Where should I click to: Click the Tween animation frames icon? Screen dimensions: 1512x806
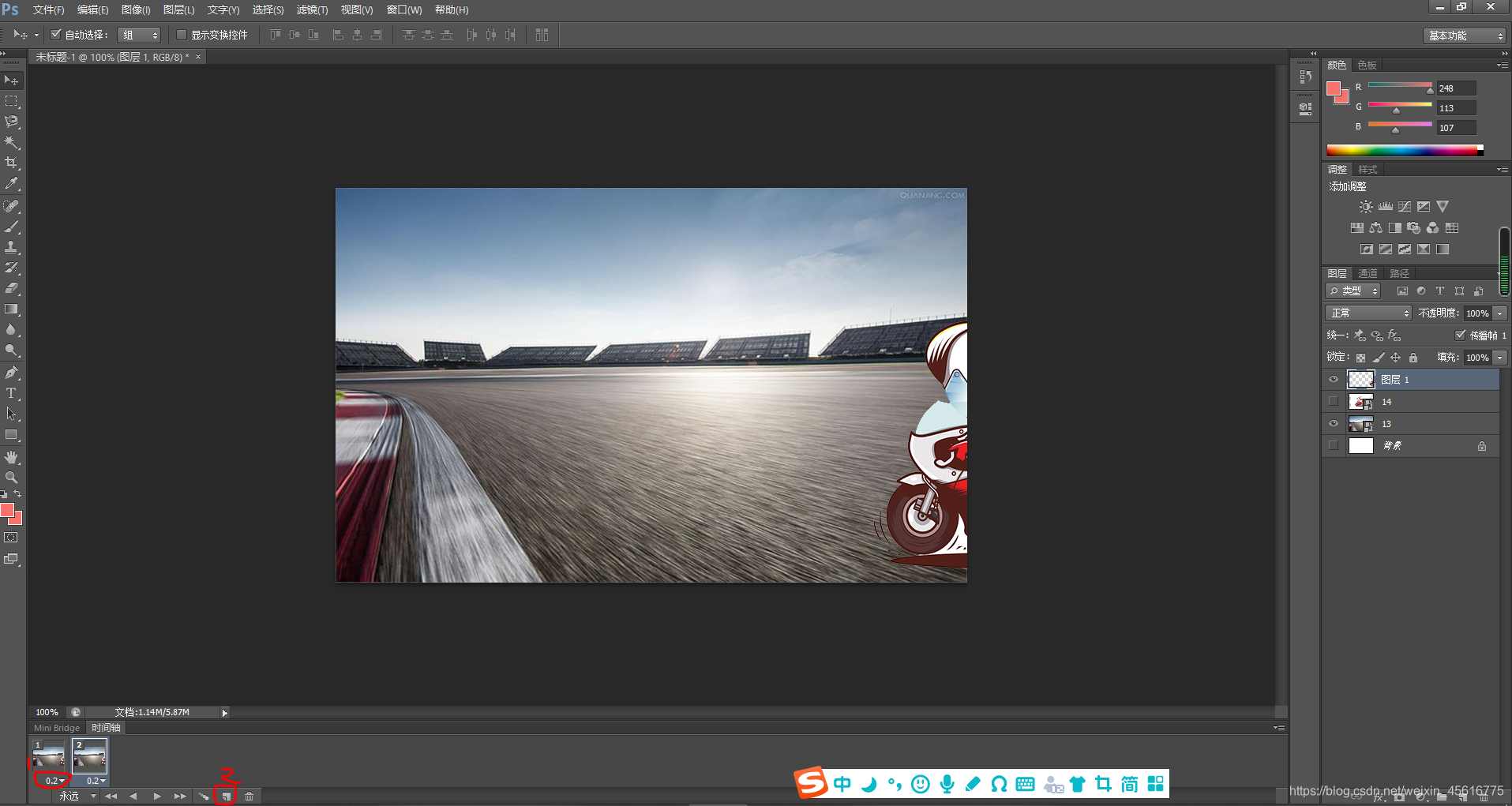[x=204, y=797]
